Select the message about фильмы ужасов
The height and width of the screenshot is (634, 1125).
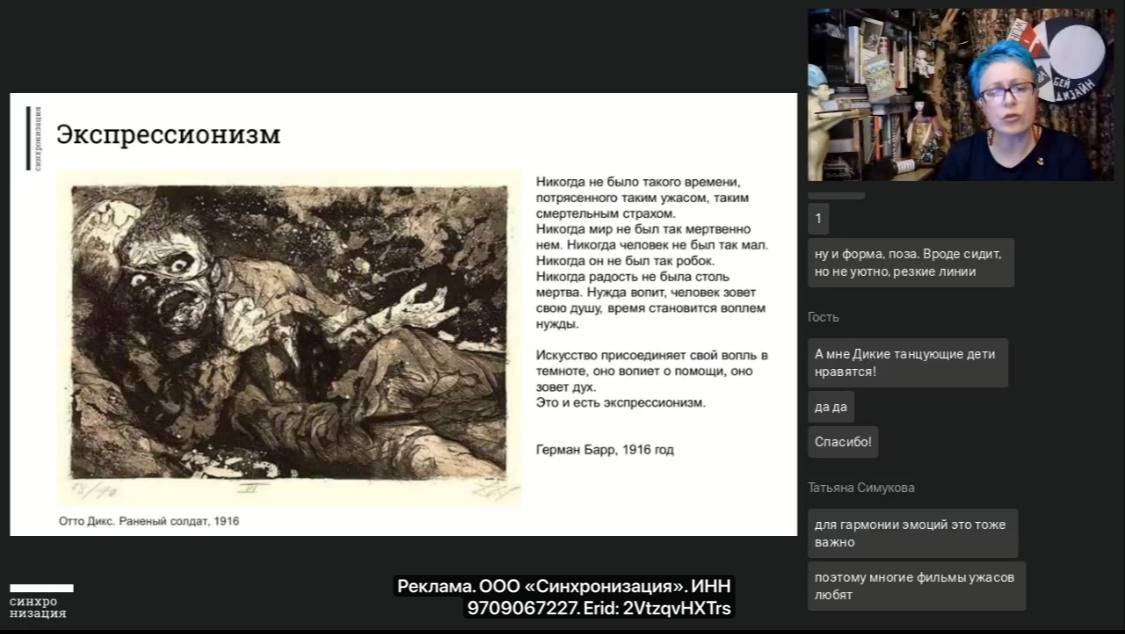916,586
